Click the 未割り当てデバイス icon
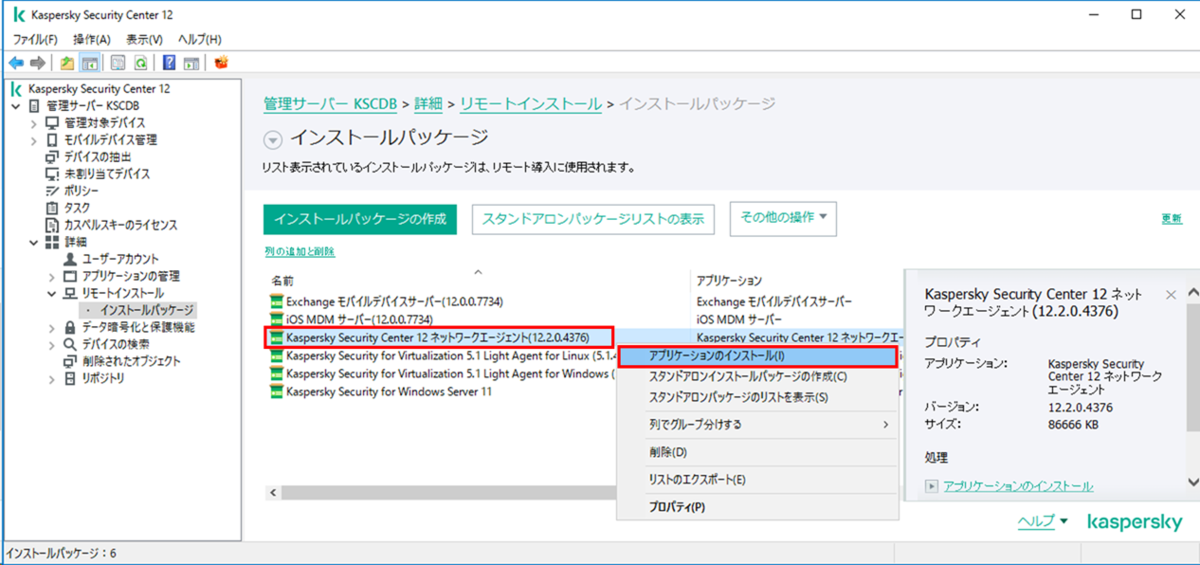This screenshot has width=1200, height=565. click(x=54, y=174)
